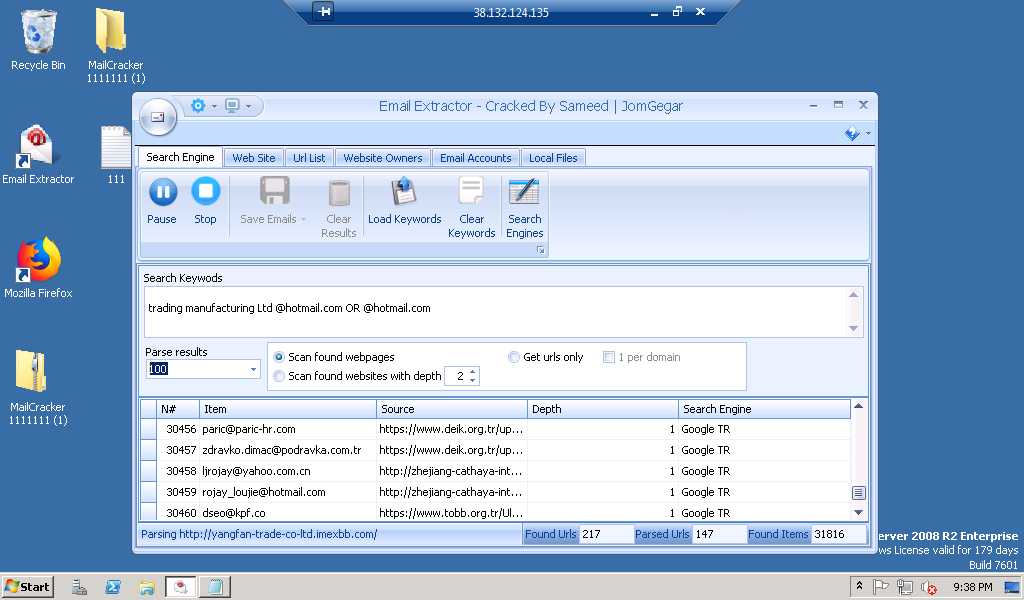
Task: Pause the running email extraction
Action: point(162,201)
